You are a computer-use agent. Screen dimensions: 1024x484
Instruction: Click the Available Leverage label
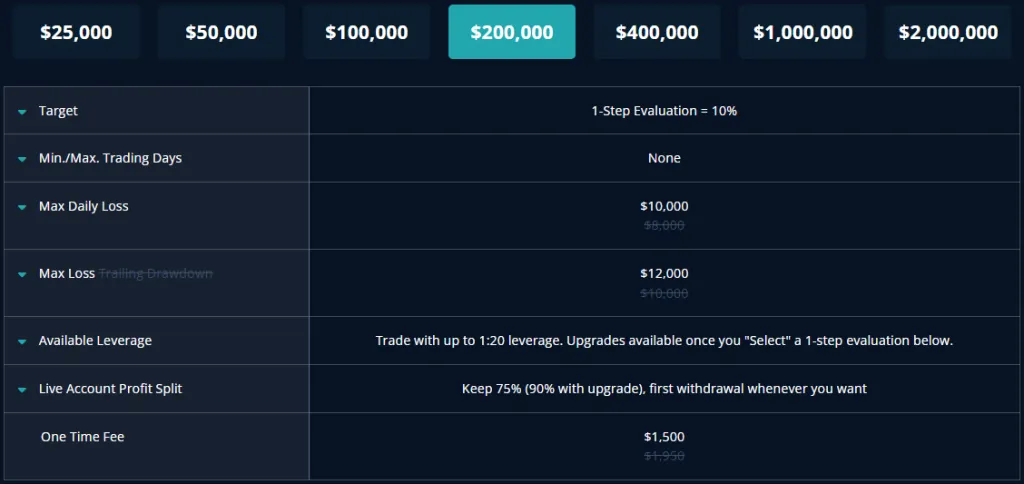point(95,341)
